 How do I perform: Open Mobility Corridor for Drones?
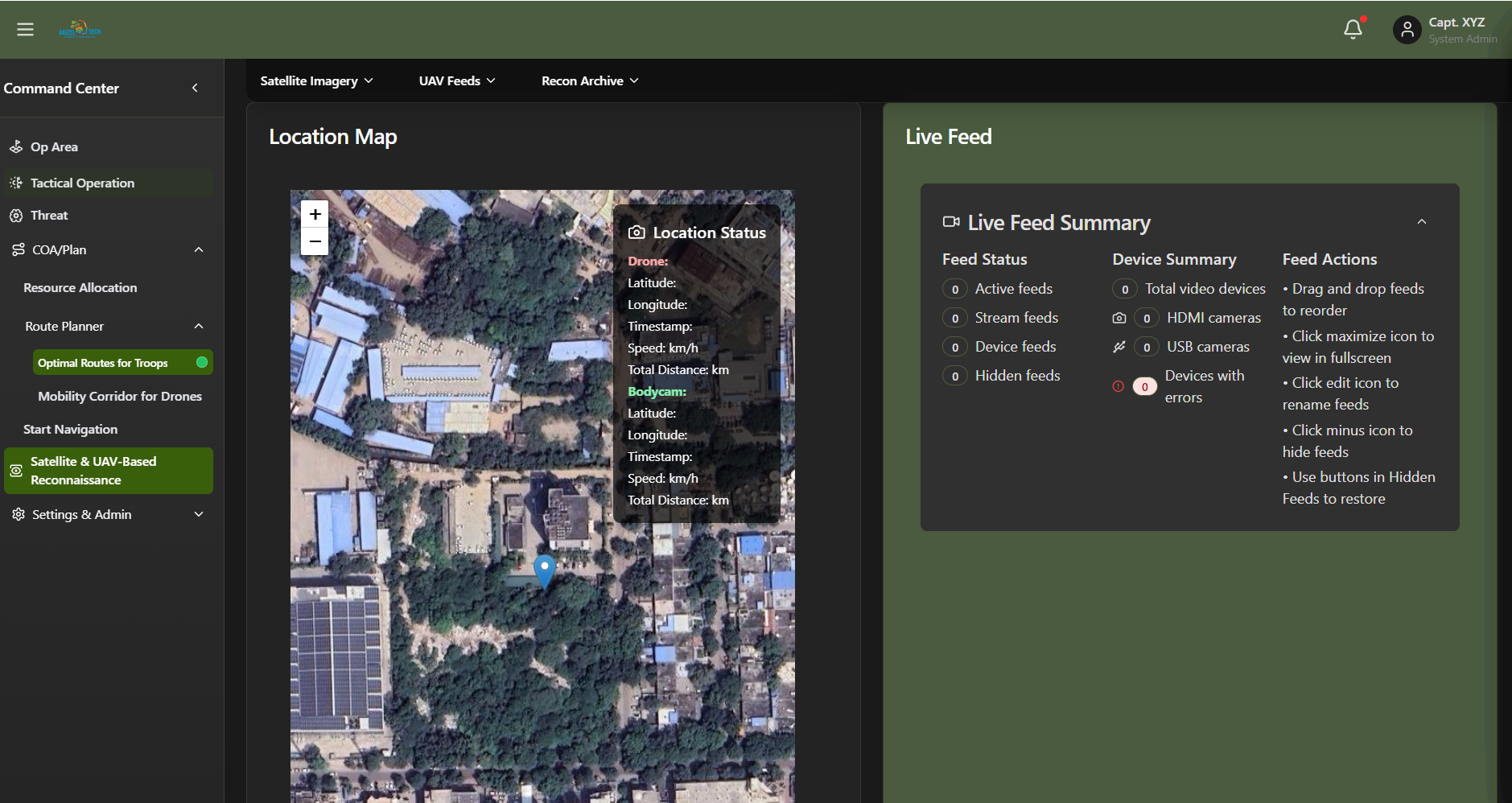point(120,396)
